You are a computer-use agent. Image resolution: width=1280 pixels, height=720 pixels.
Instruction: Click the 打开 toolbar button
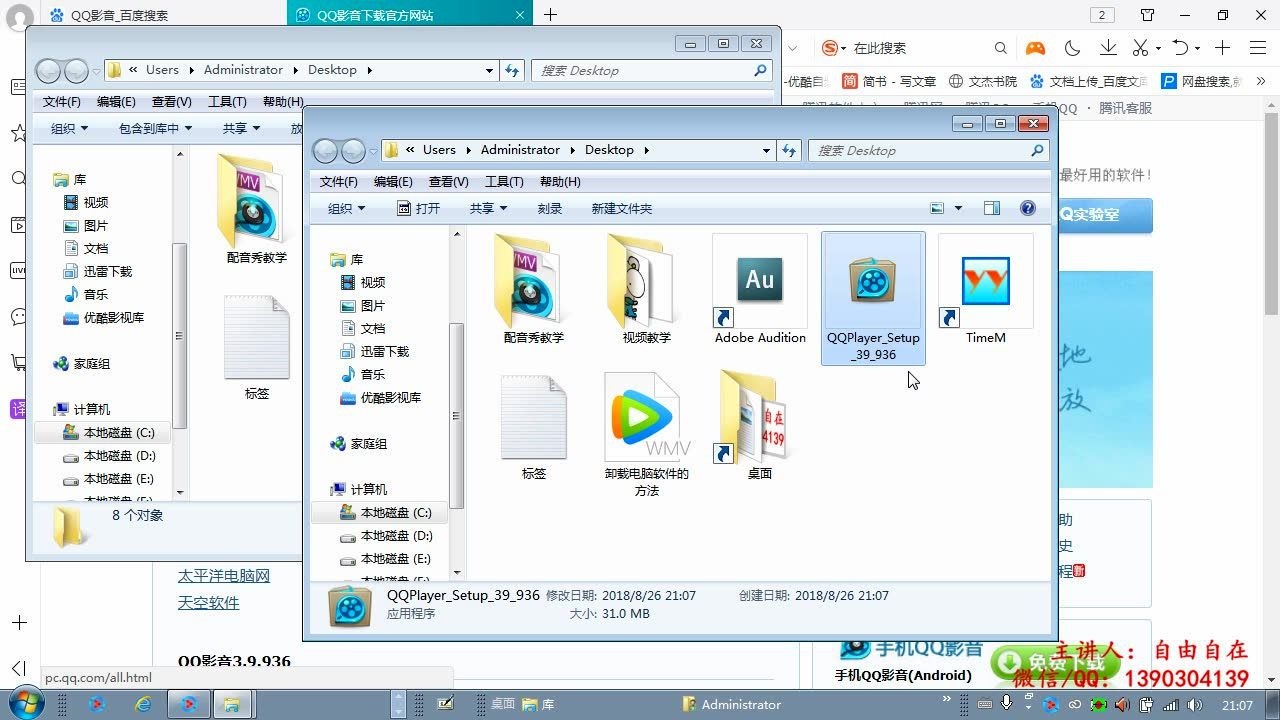point(418,208)
